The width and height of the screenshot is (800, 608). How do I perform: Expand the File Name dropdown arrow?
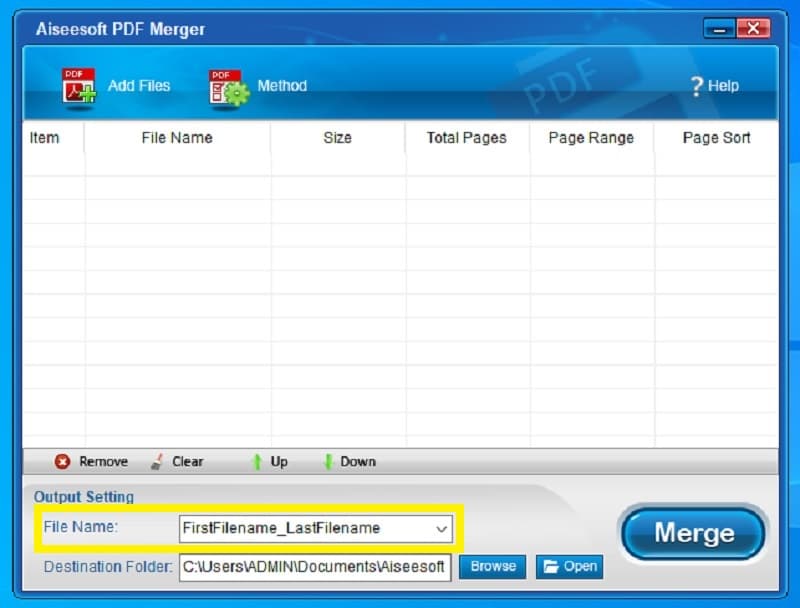(441, 529)
